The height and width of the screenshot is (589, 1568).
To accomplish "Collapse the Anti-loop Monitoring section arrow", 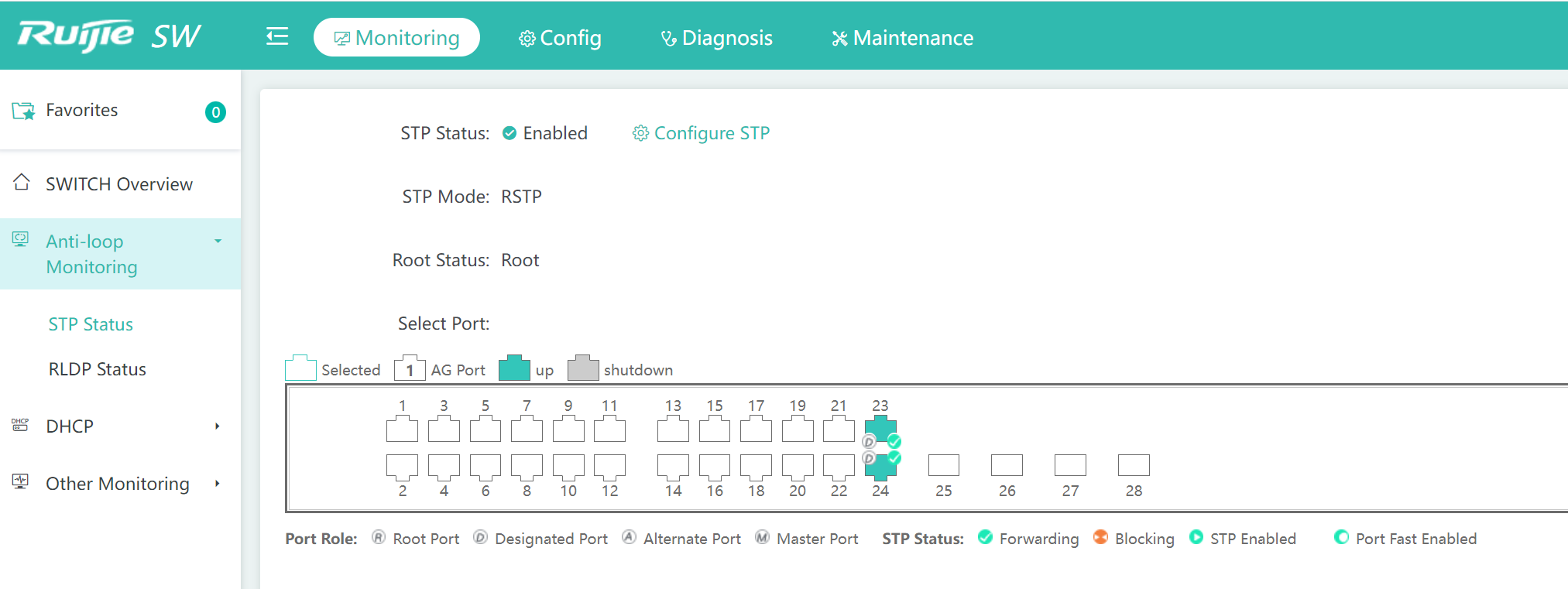I will click(218, 241).
